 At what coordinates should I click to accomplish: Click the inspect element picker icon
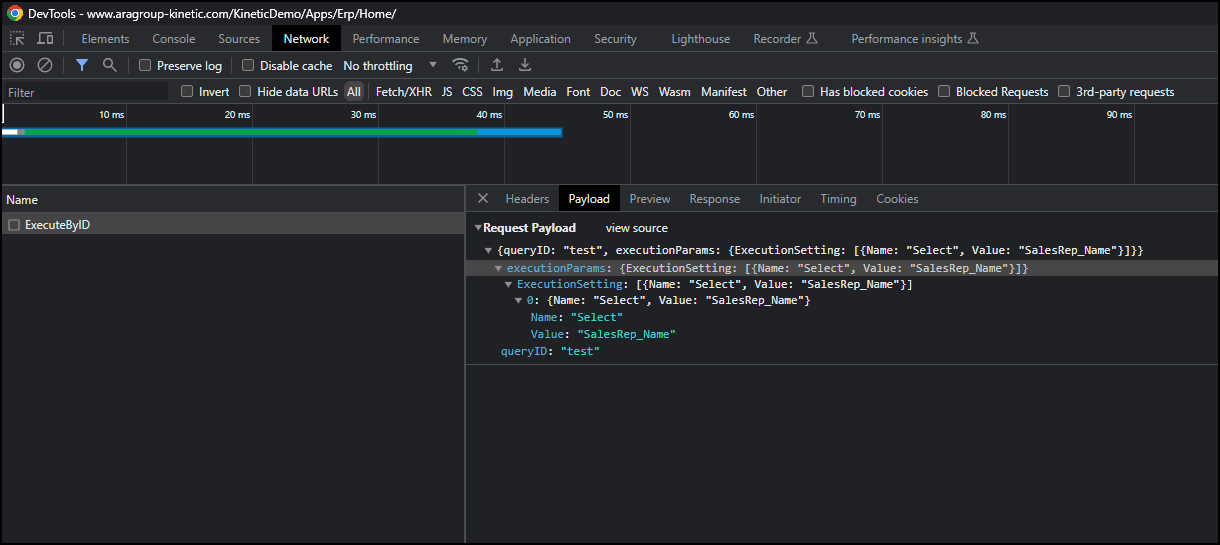17,39
